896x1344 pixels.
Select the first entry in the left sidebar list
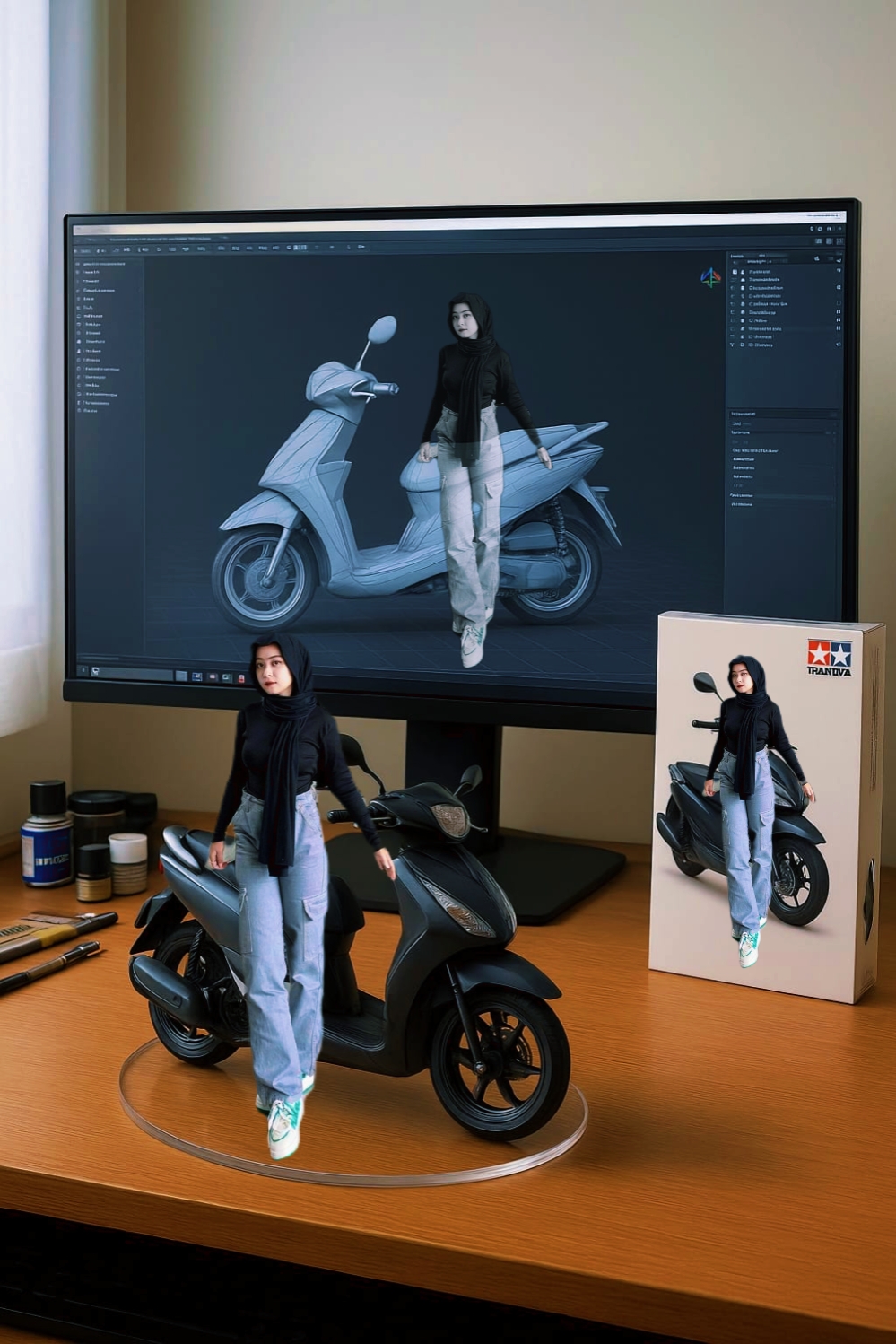pos(106,264)
